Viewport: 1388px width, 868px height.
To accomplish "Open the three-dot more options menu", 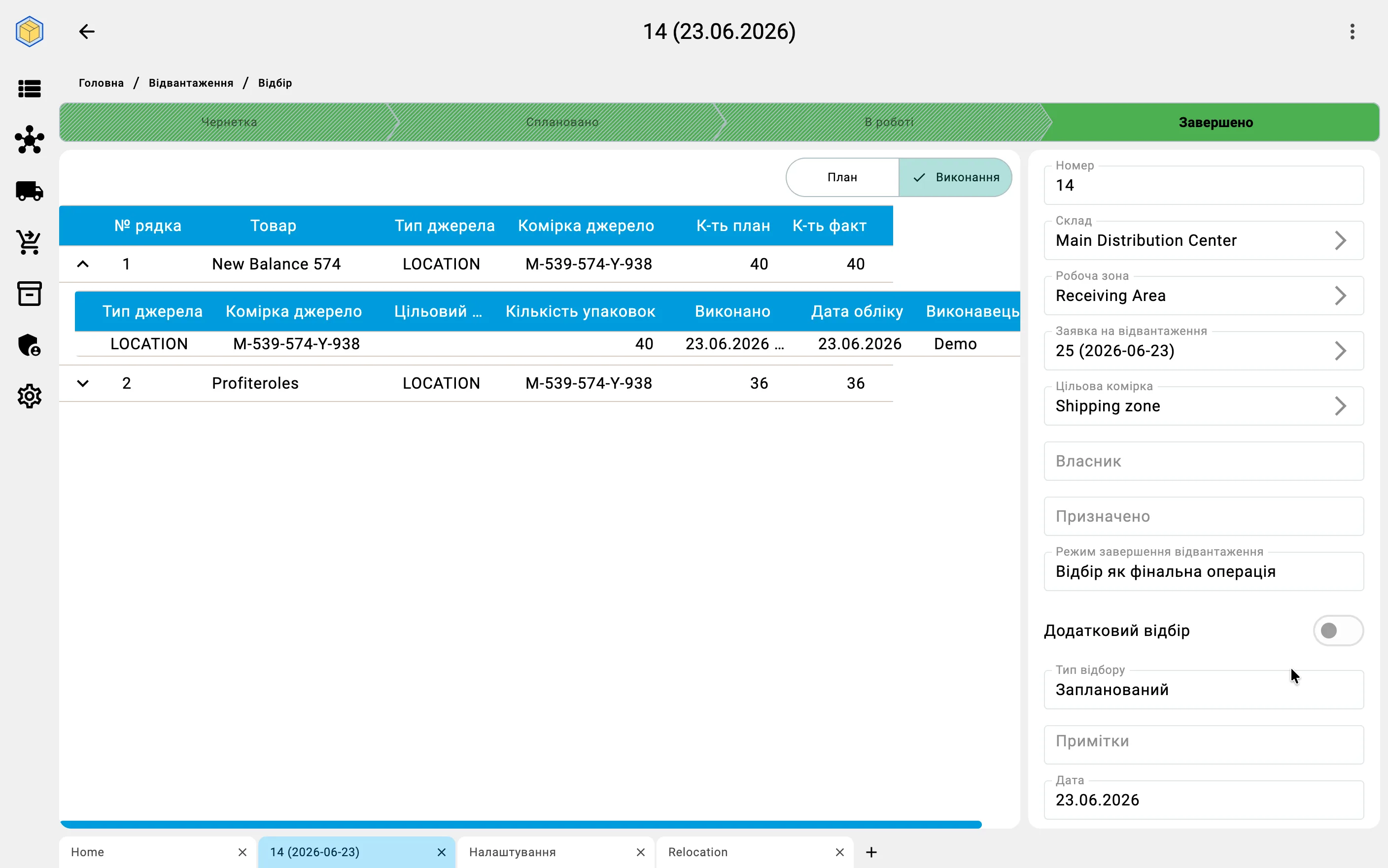I will [1353, 32].
